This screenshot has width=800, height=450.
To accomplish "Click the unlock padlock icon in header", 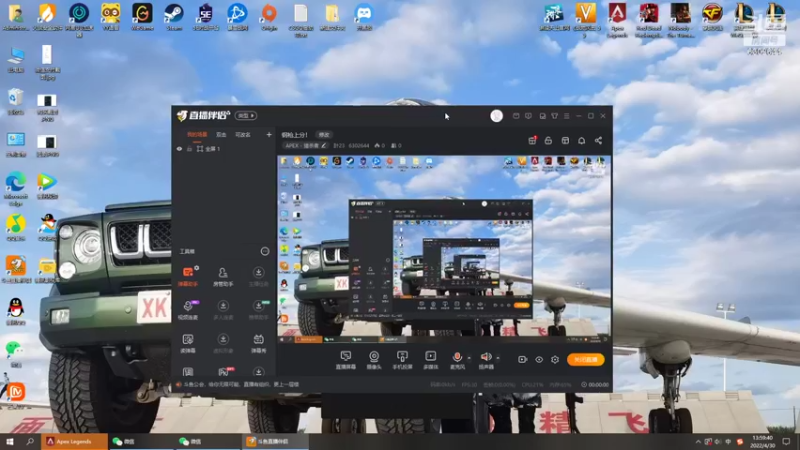I will coord(548,140).
